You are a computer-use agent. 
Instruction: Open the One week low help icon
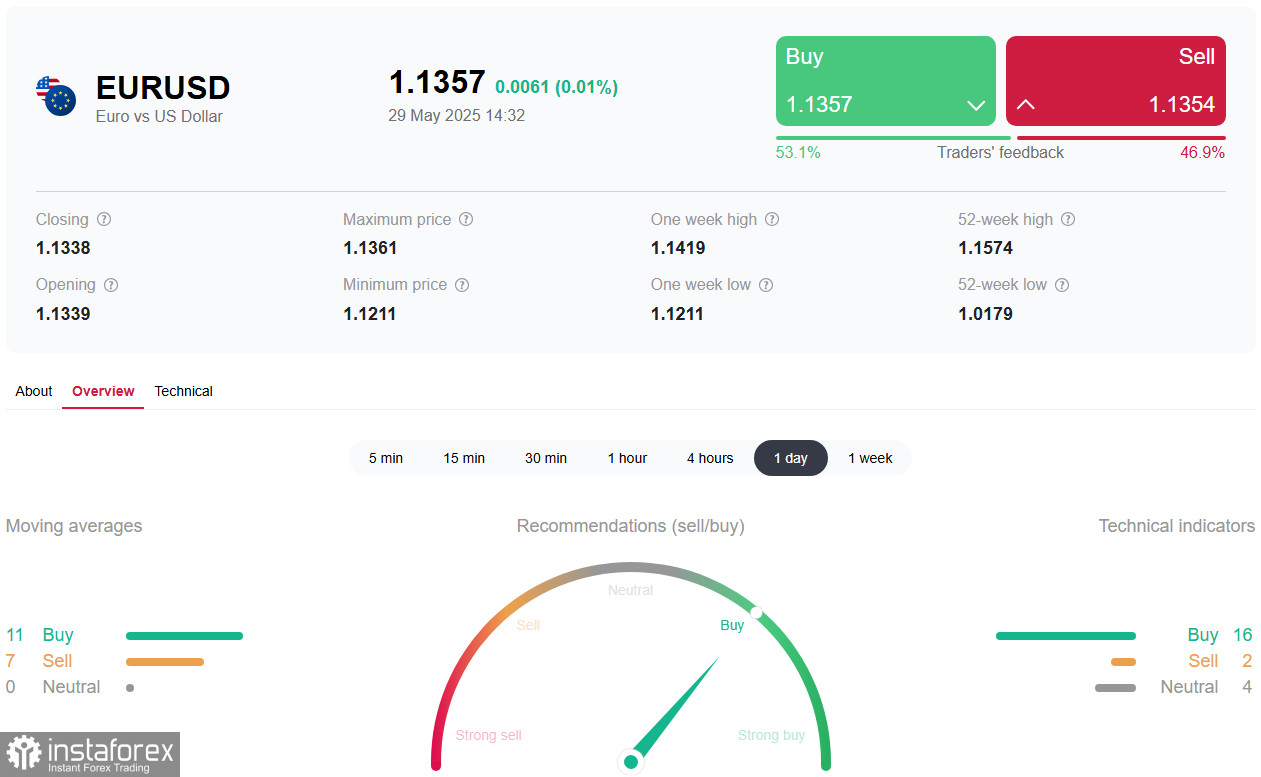click(766, 285)
